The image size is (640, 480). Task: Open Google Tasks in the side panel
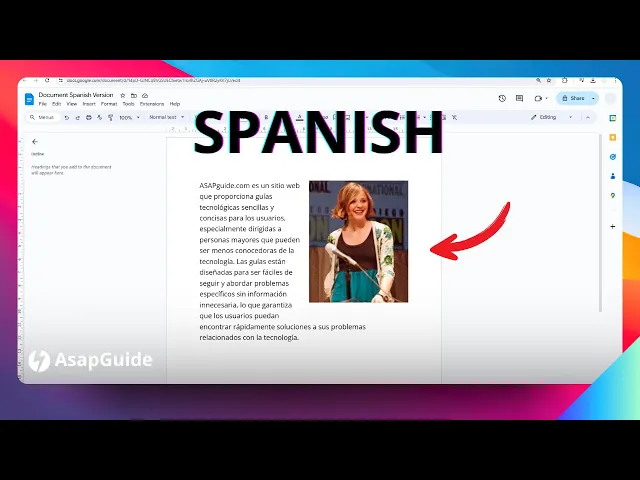613,157
